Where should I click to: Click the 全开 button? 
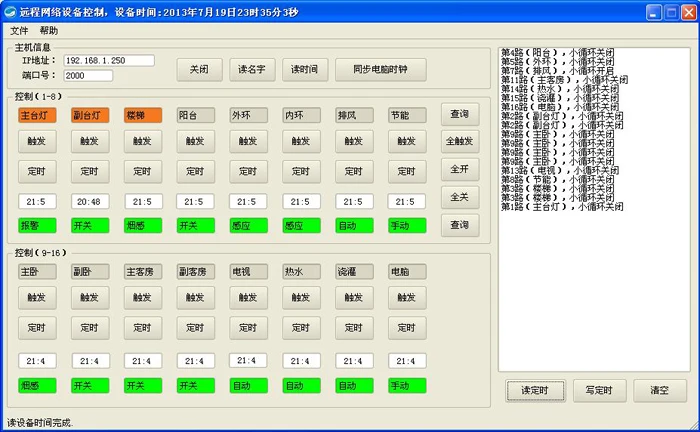(460, 170)
